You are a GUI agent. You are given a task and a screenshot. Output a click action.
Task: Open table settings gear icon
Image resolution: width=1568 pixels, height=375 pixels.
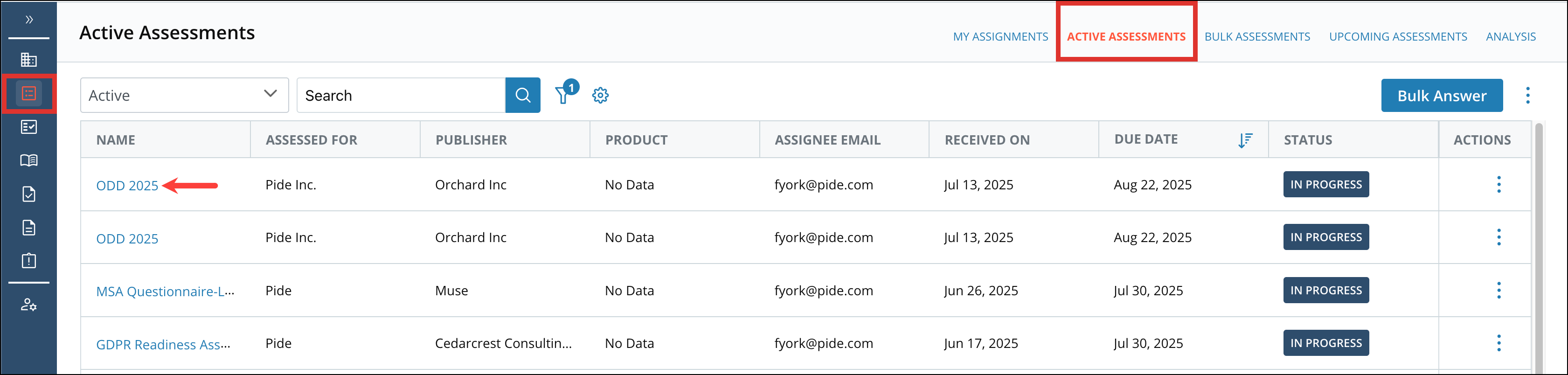600,96
